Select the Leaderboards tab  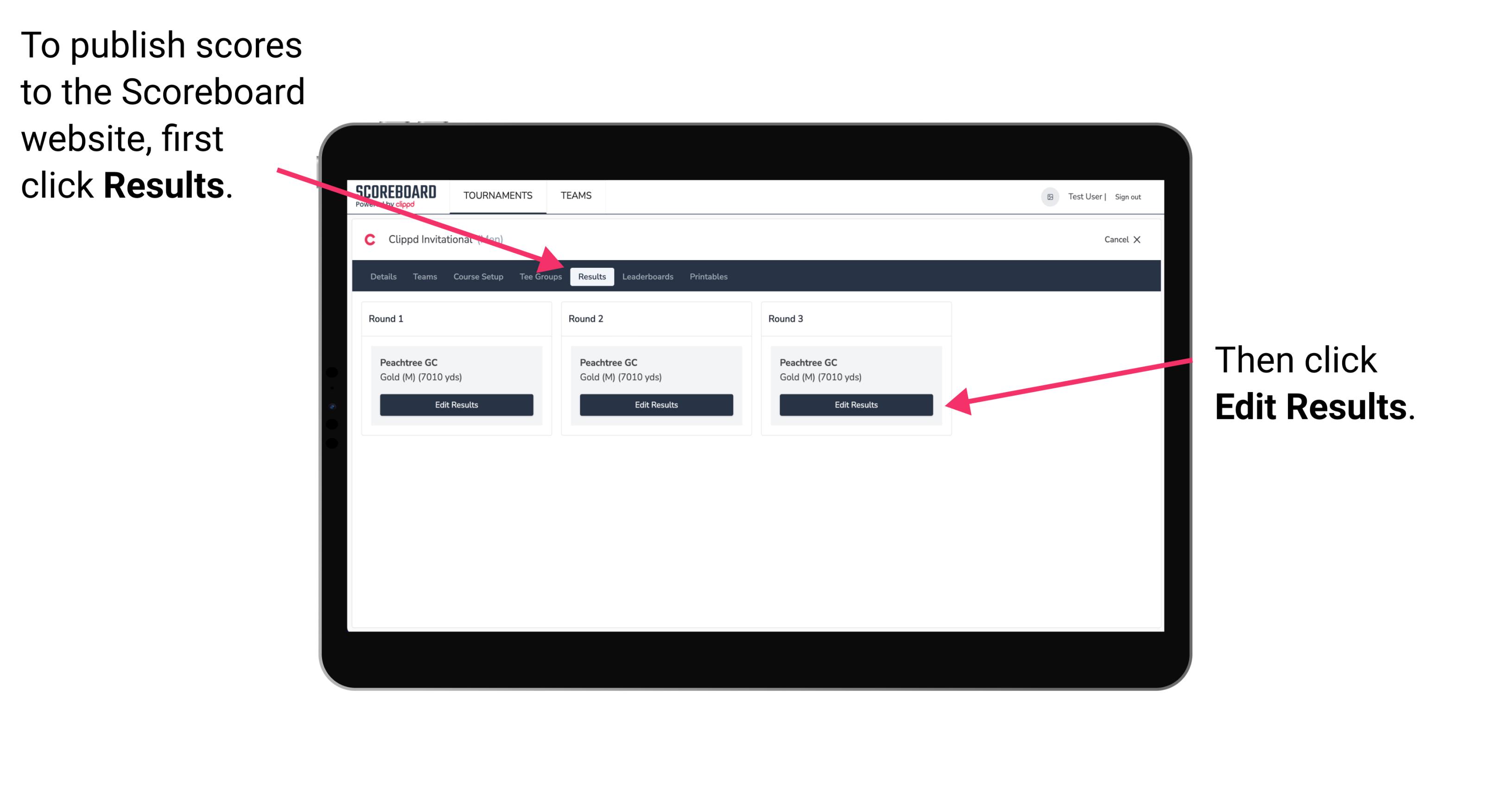point(648,276)
